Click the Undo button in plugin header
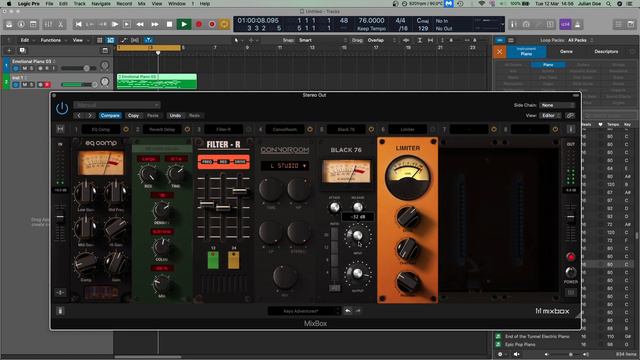 pos(175,116)
